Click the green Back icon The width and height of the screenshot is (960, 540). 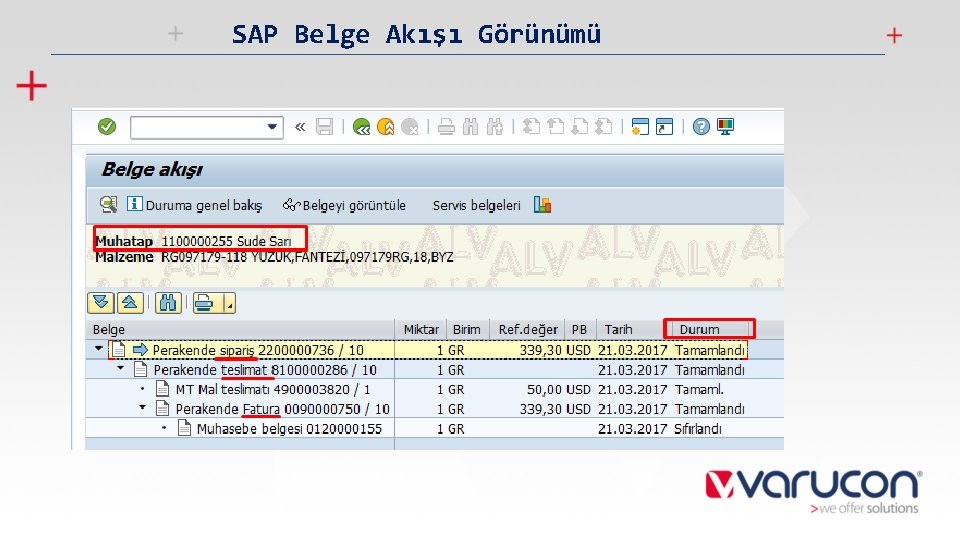[x=361, y=127]
